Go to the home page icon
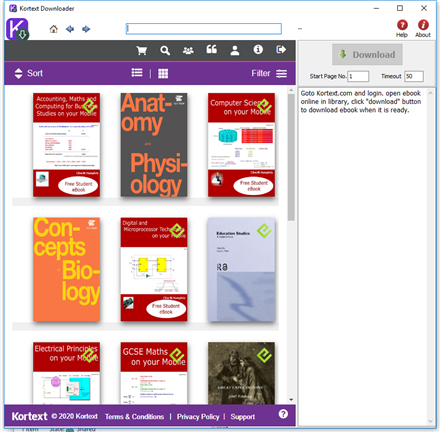 (x=53, y=29)
